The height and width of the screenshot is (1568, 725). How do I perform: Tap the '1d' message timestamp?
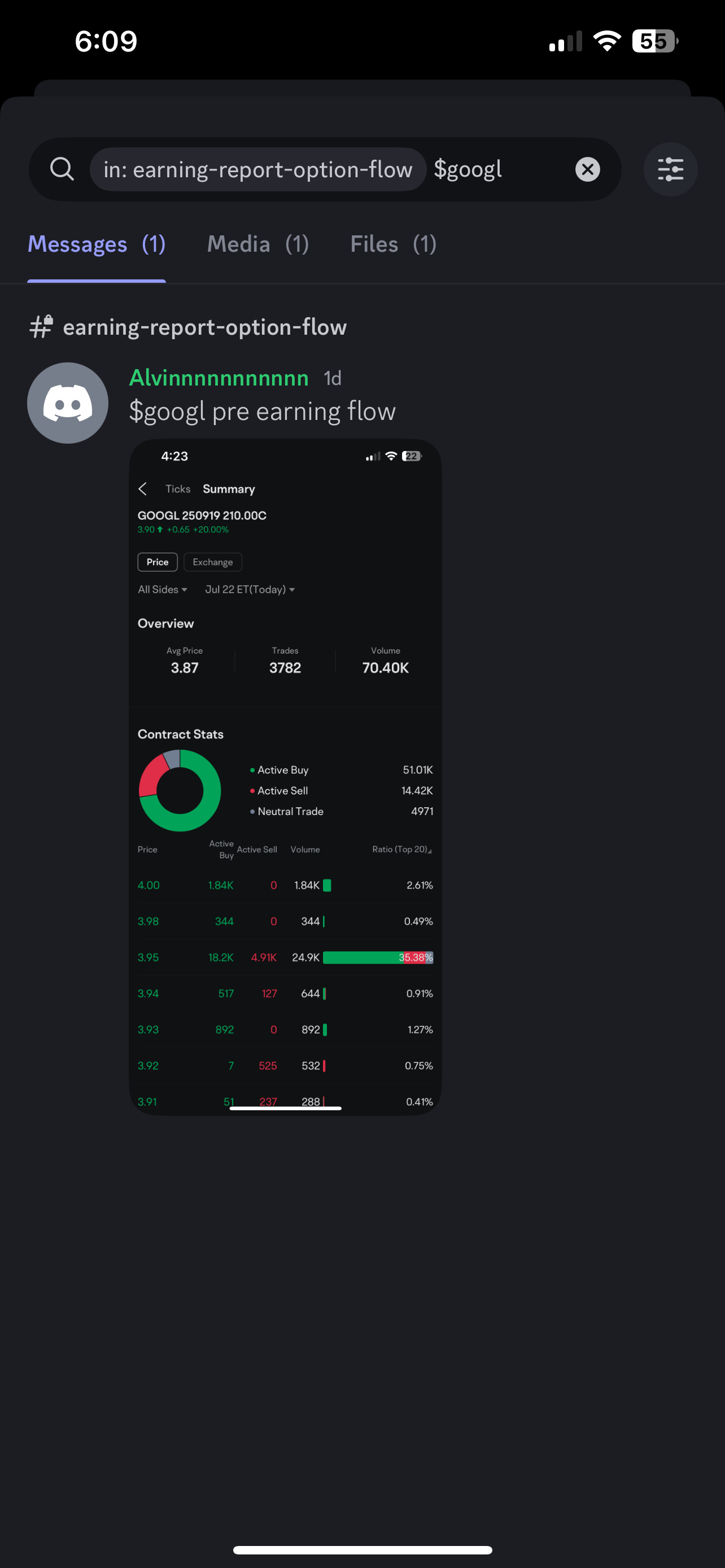333,379
